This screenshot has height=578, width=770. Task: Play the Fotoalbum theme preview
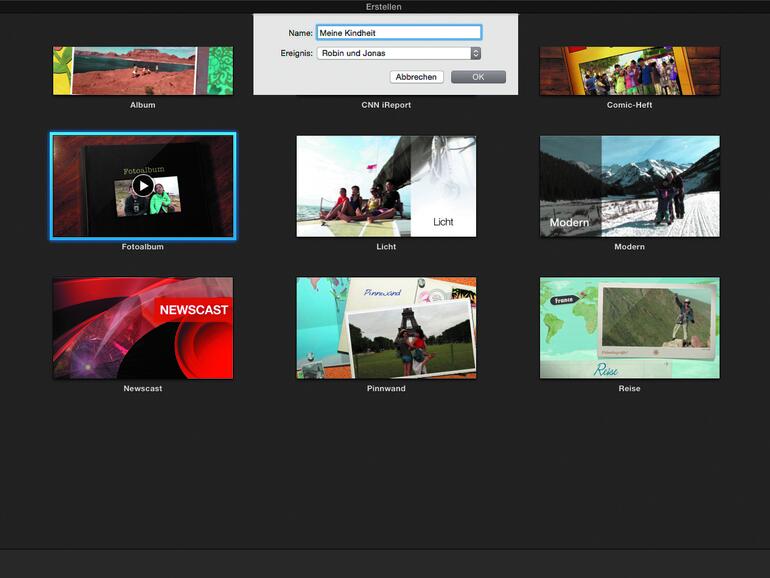143,186
